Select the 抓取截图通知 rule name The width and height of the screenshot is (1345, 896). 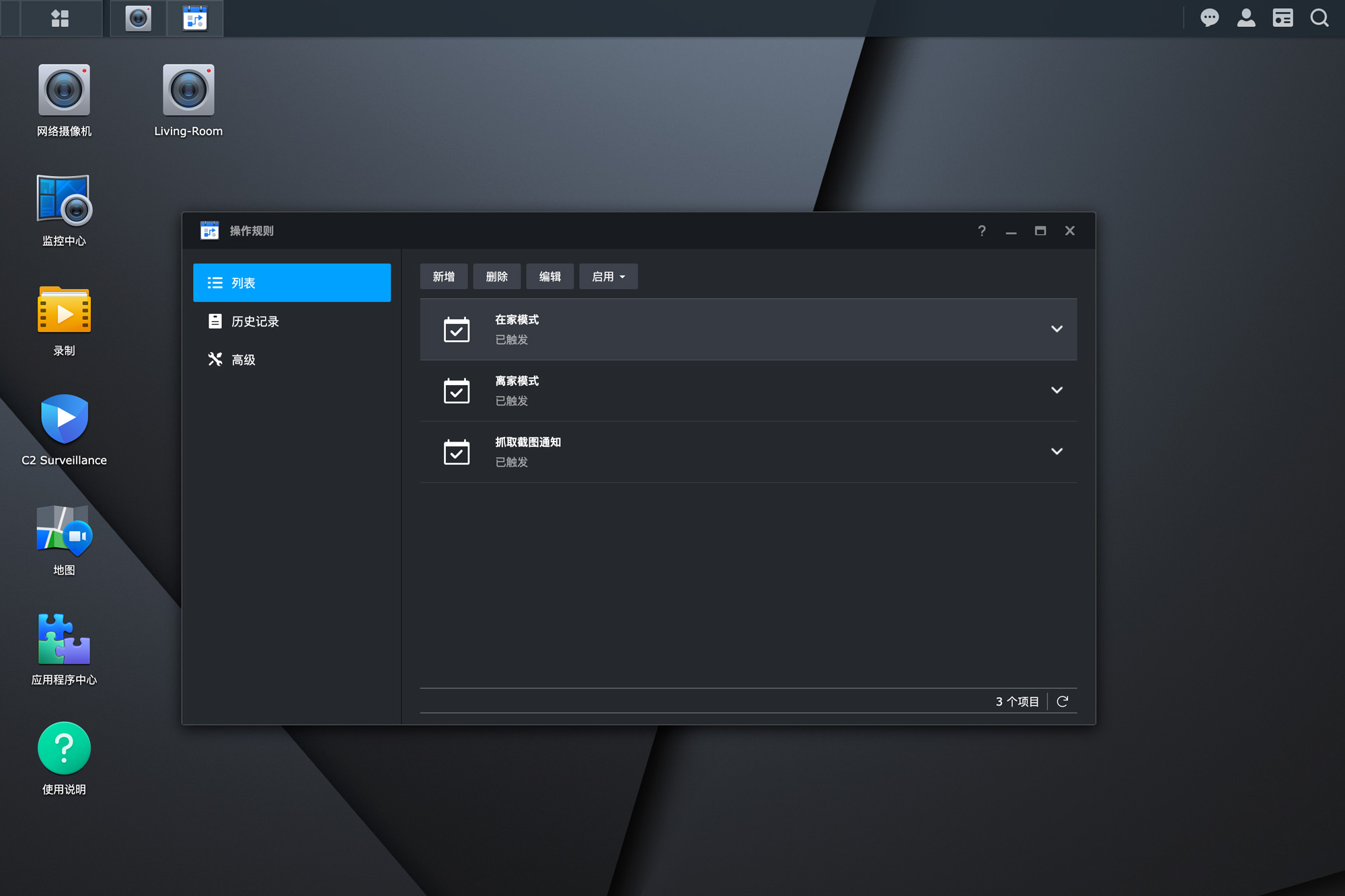tap(528, 442)
